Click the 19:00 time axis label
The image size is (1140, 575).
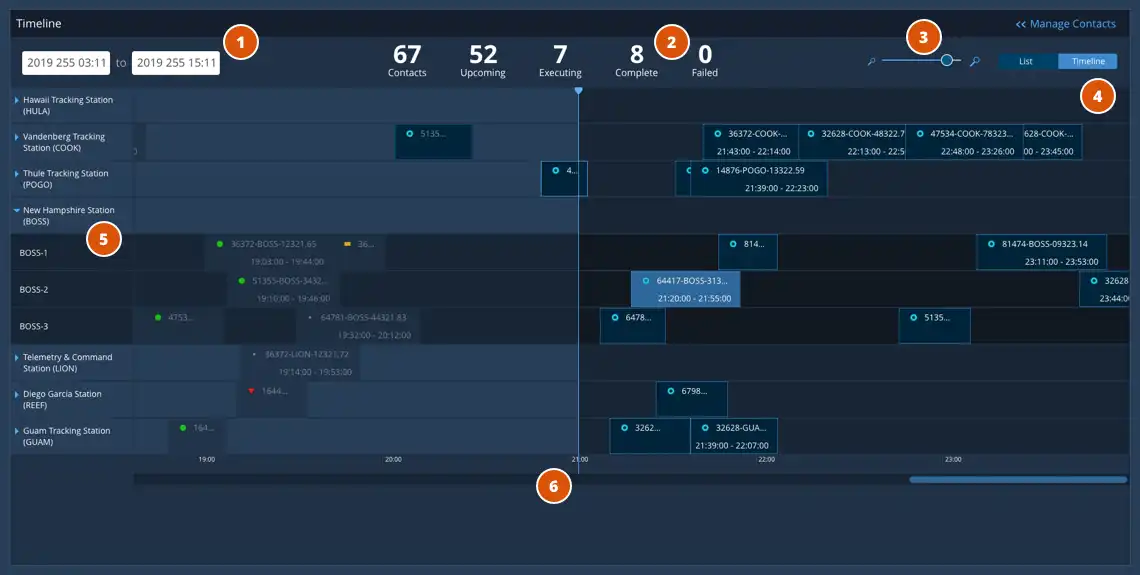(x=207, y=459)
